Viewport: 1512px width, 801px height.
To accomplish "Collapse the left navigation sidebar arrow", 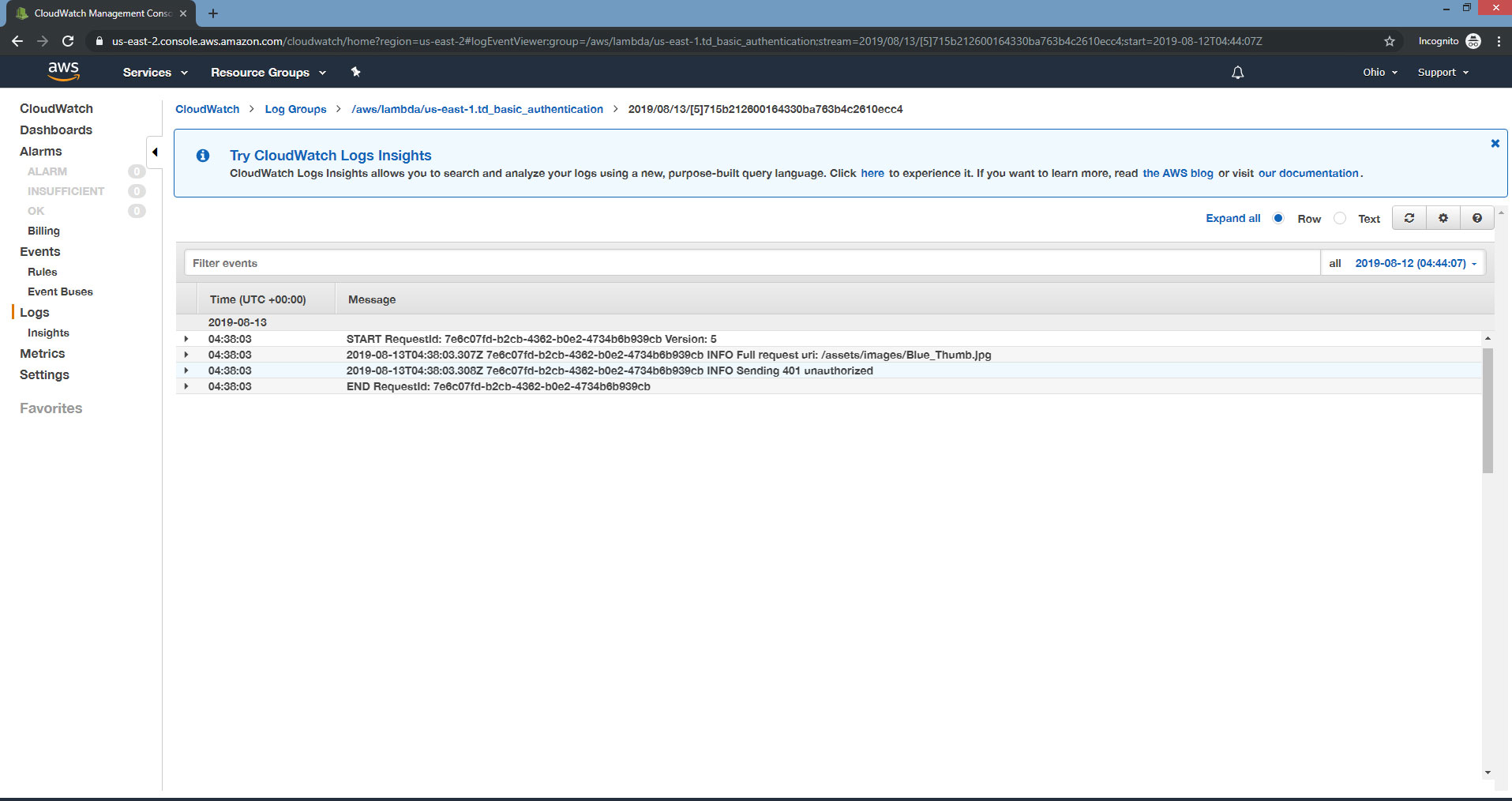I will coord(155,152).
